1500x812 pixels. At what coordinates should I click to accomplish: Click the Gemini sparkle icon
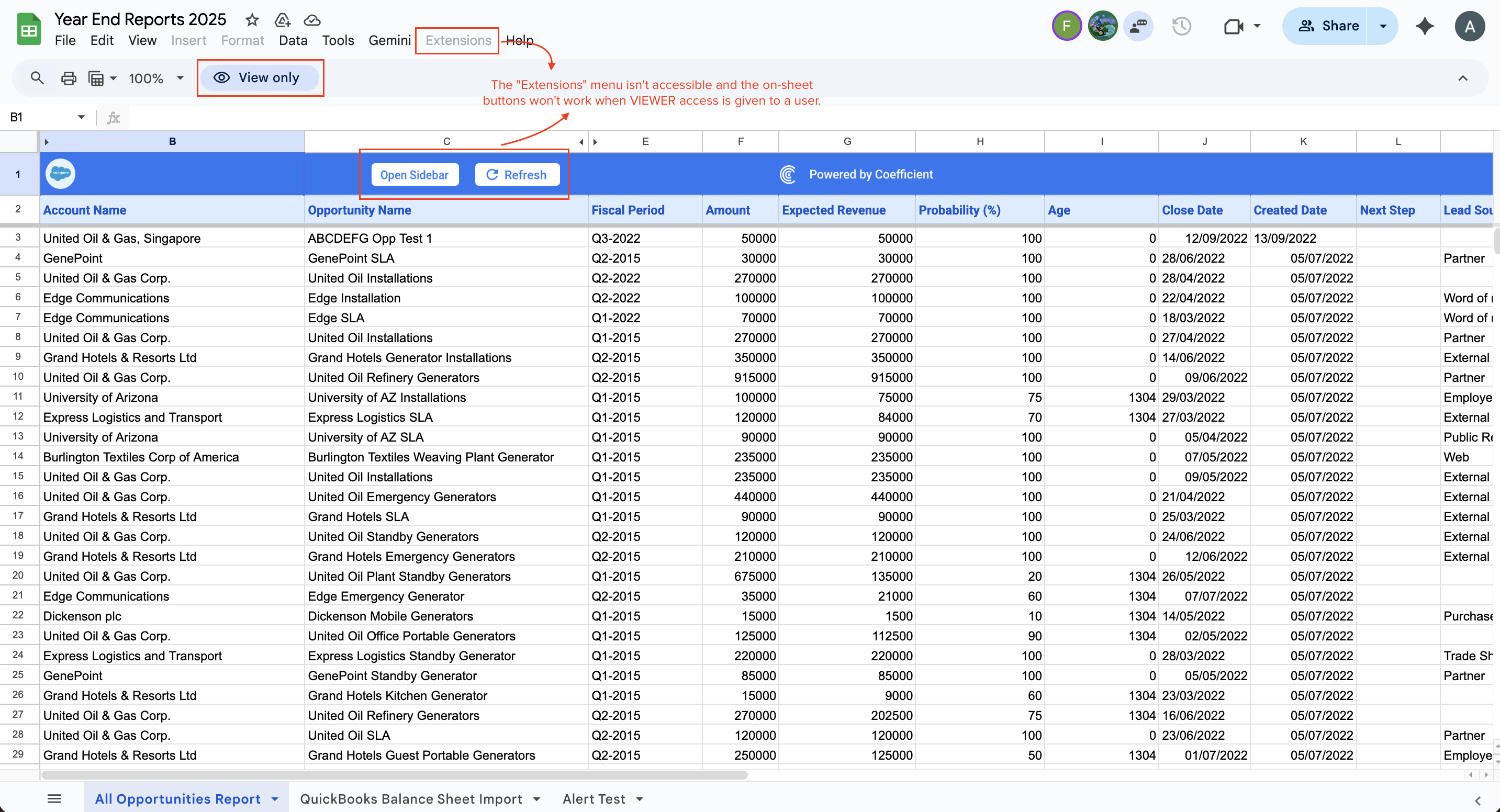[x=1424, y=26]
